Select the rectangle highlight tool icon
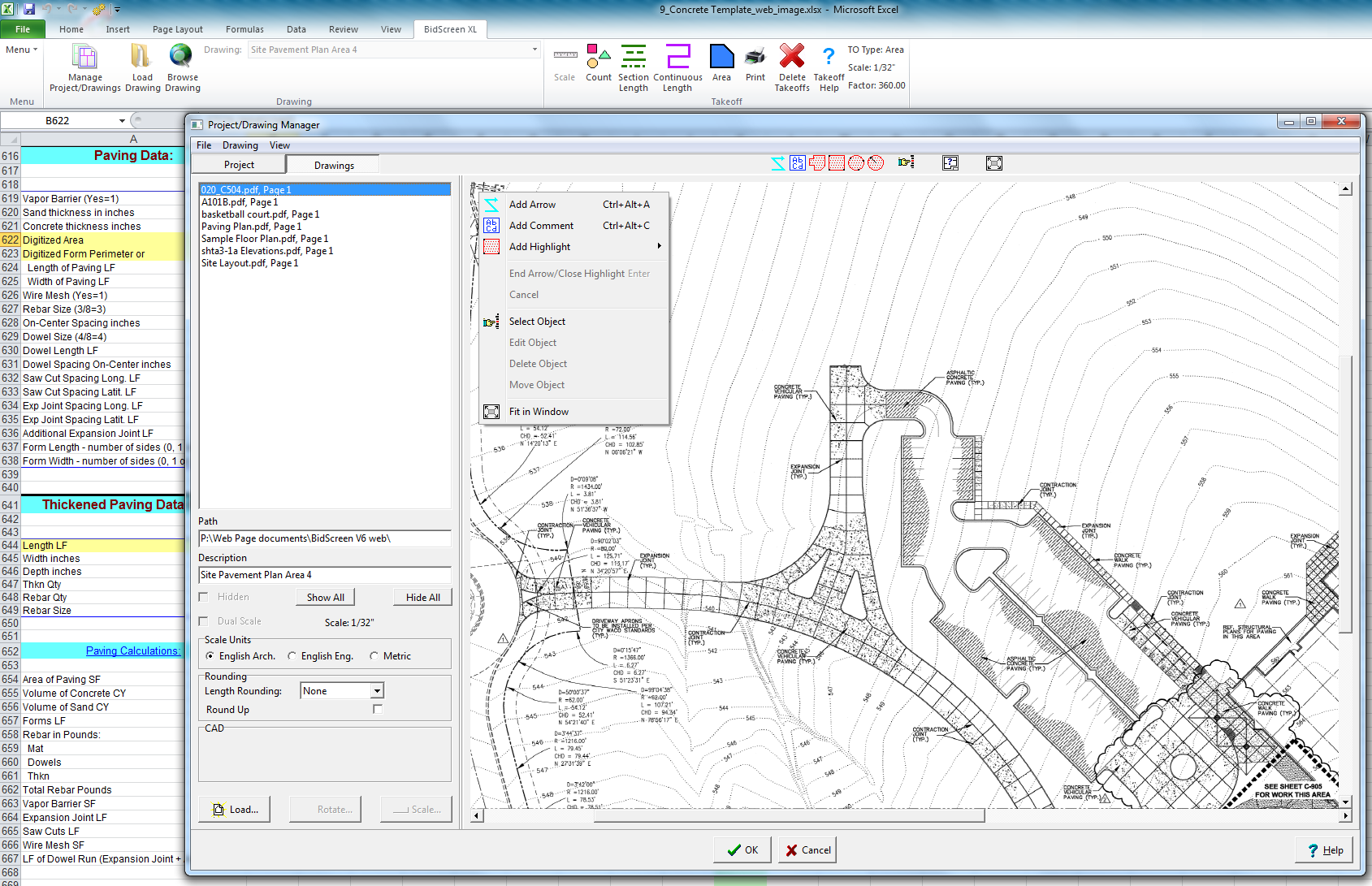The image size is (1372, 886). [x=836, y=163]
